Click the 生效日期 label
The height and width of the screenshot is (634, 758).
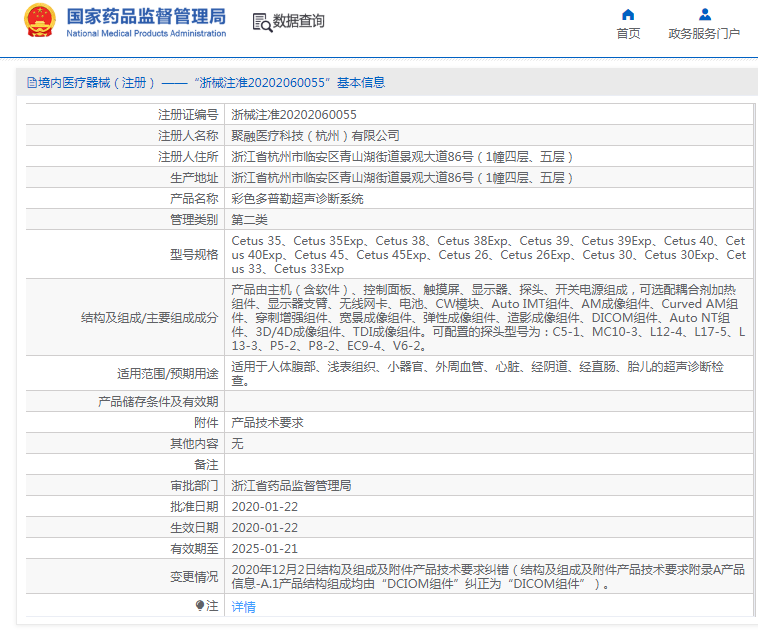pos(194,528)
